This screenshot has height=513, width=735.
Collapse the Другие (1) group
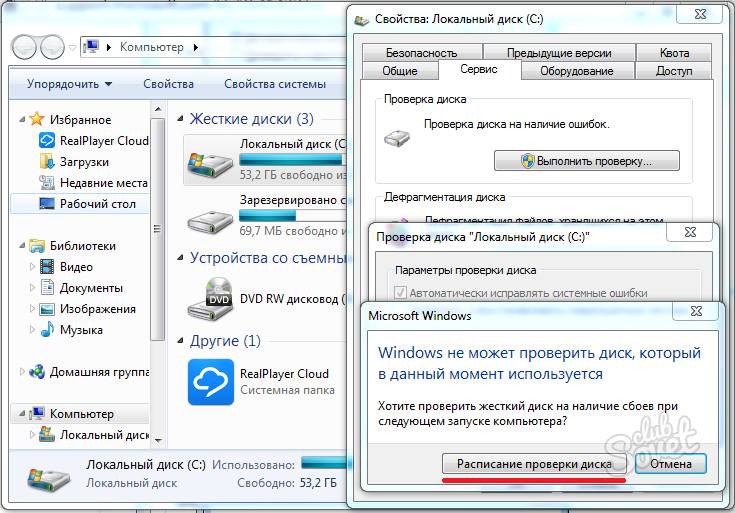click(x=180, y=341)
